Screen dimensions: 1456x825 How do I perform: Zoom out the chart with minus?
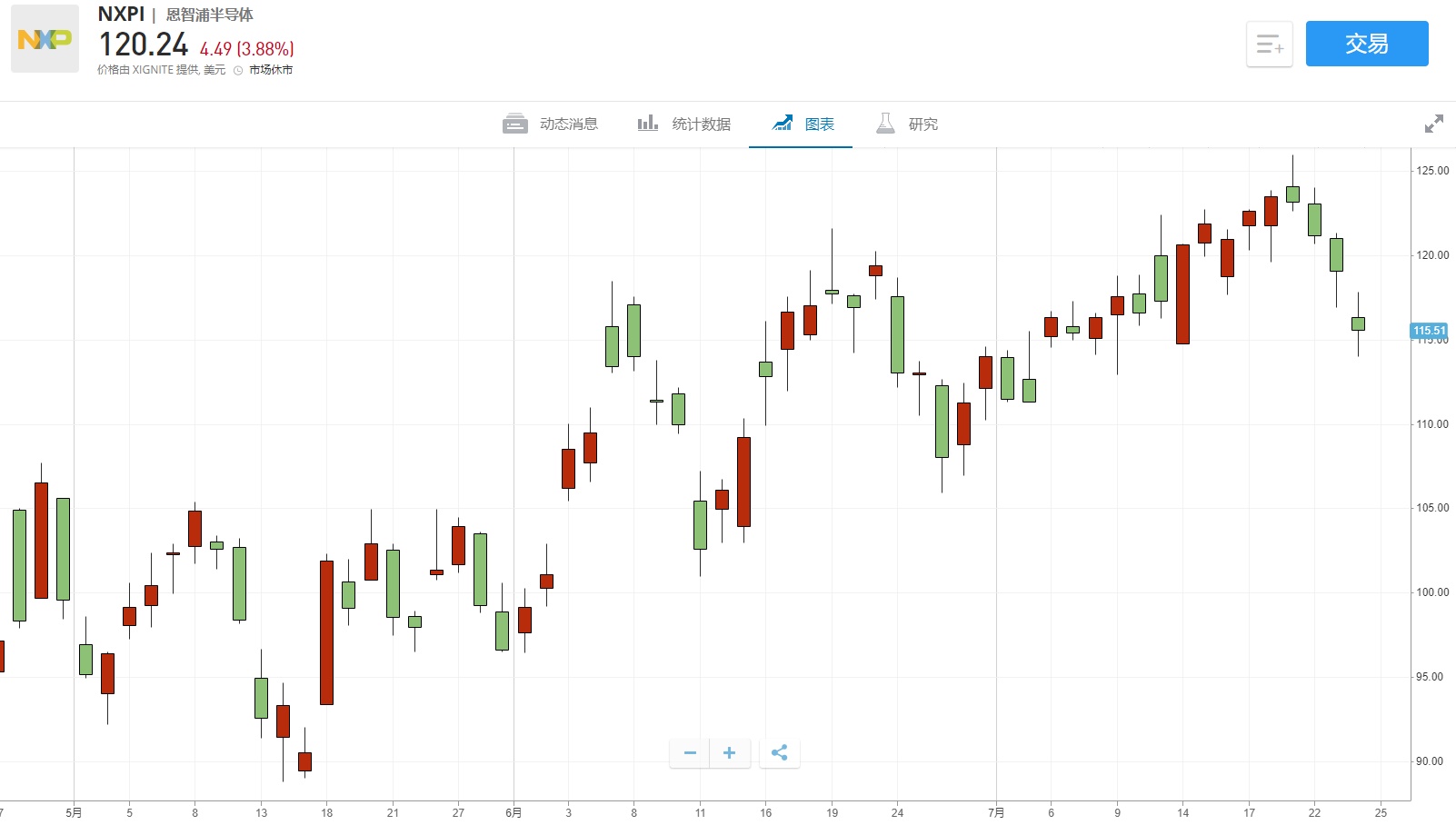coord(690,752)
